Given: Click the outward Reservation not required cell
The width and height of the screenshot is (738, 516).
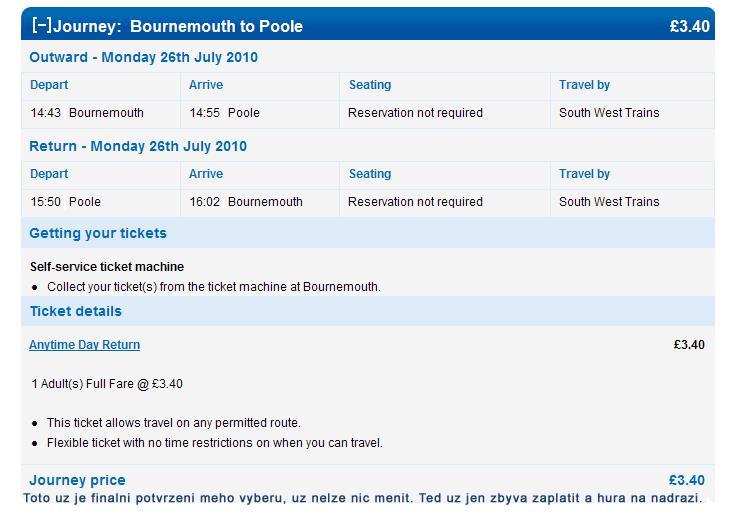Looking at the screenshot, I should pos(445,113).
